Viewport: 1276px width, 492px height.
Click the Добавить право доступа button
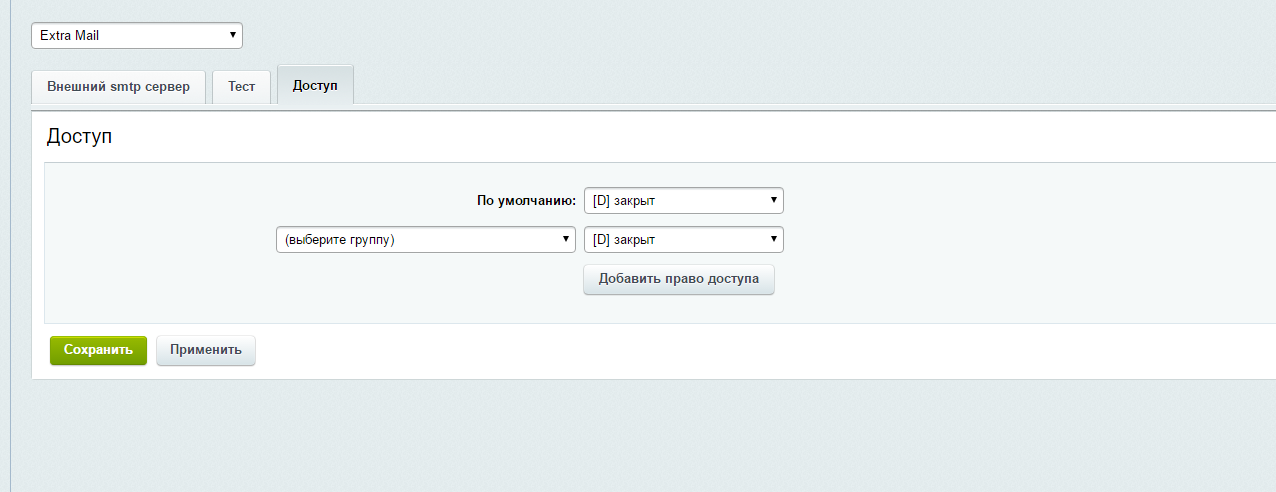coord(679,279)
